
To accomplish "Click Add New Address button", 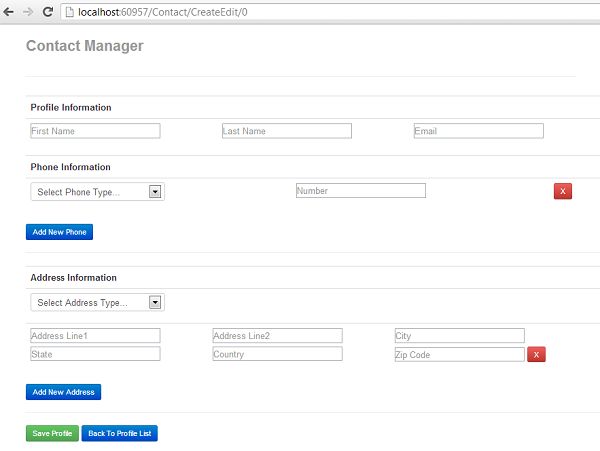I will pos(64,392).
